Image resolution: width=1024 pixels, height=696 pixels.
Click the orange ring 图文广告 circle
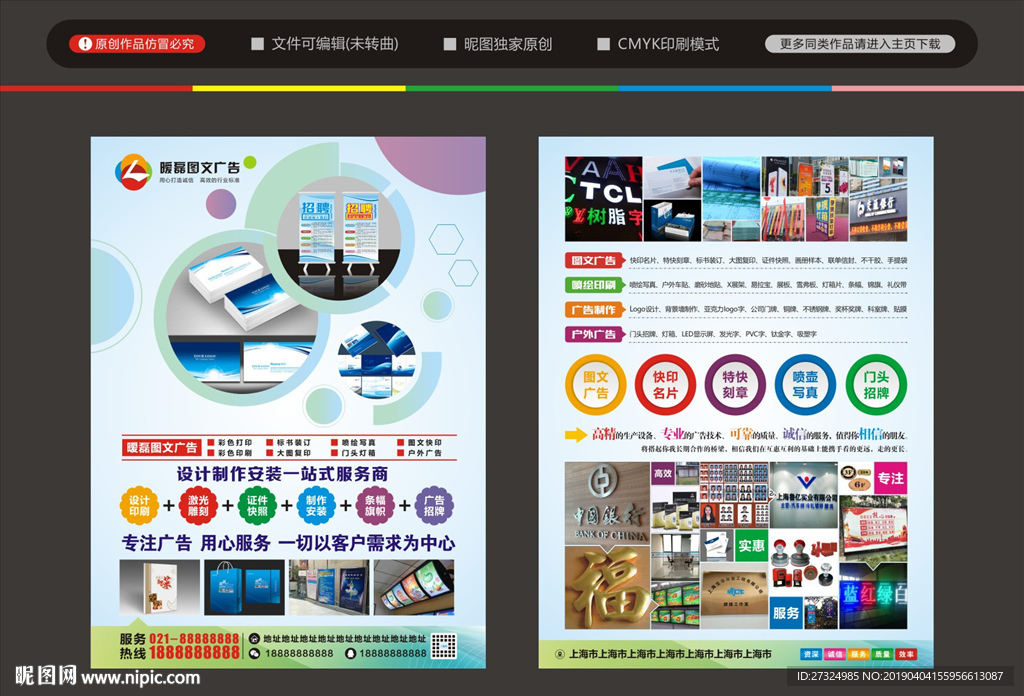(596, 385)
